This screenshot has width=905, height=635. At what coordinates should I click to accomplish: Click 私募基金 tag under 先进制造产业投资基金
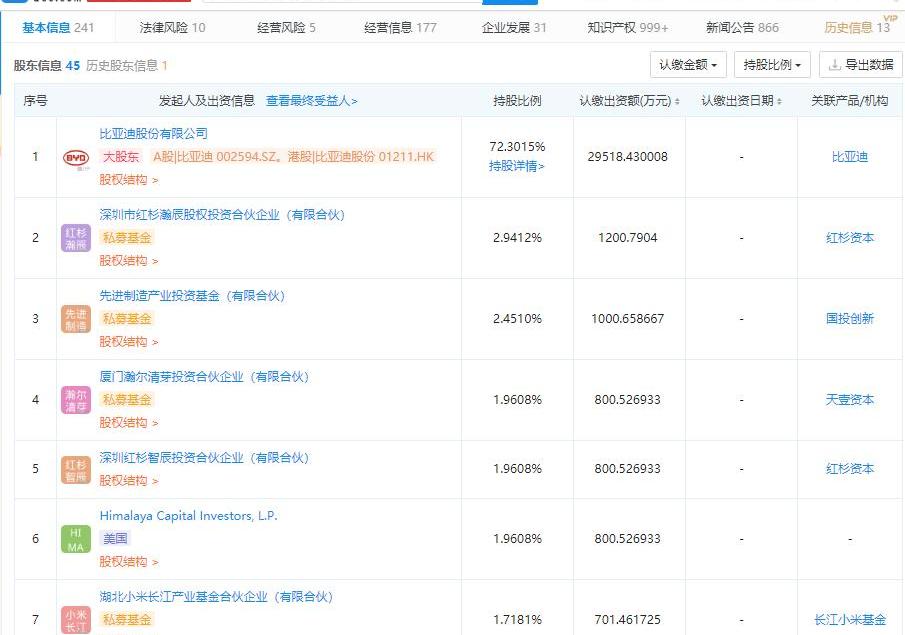click(x=127, y=319)
